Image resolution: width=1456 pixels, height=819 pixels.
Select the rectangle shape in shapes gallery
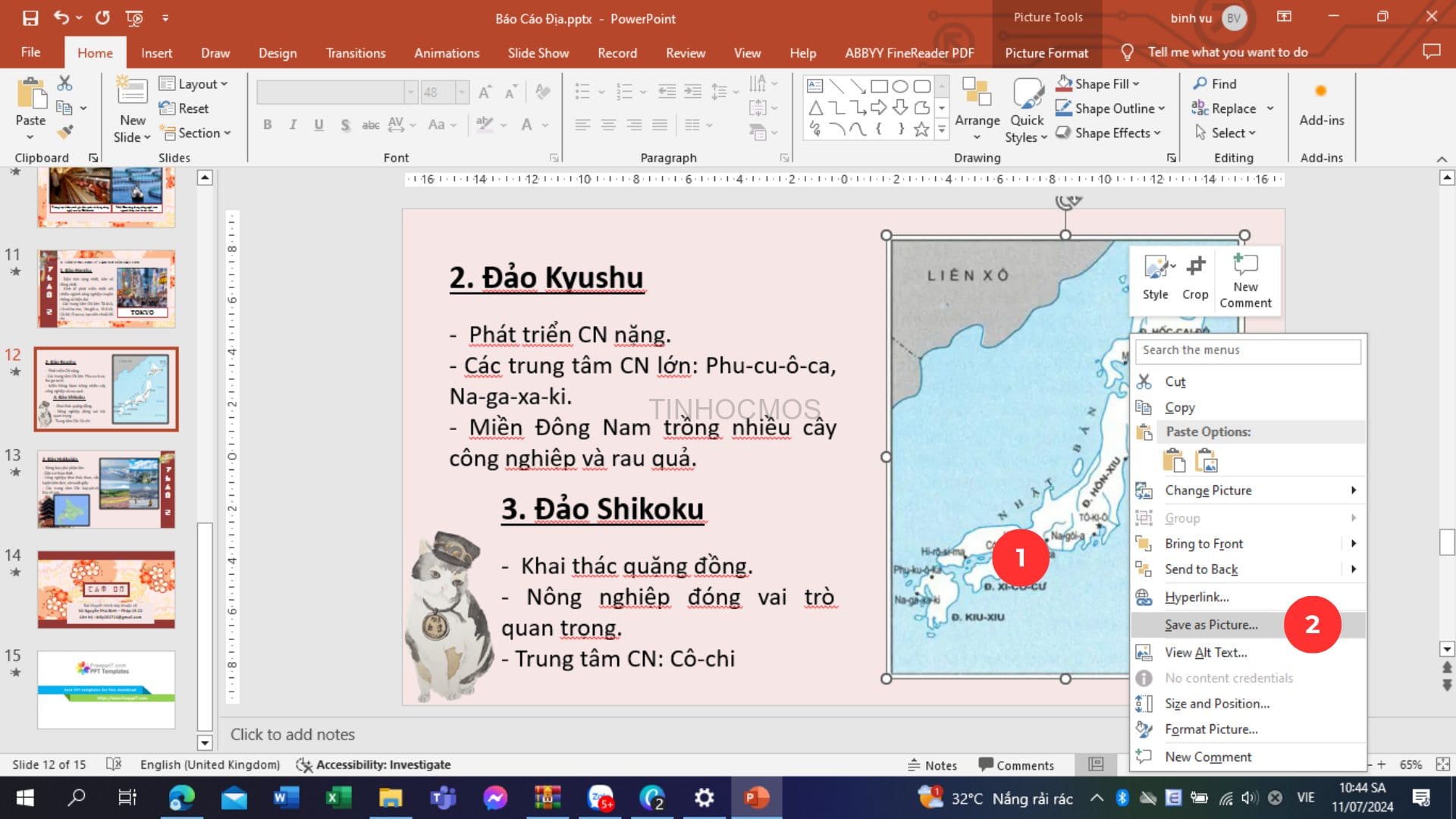(x=879, y=86)
